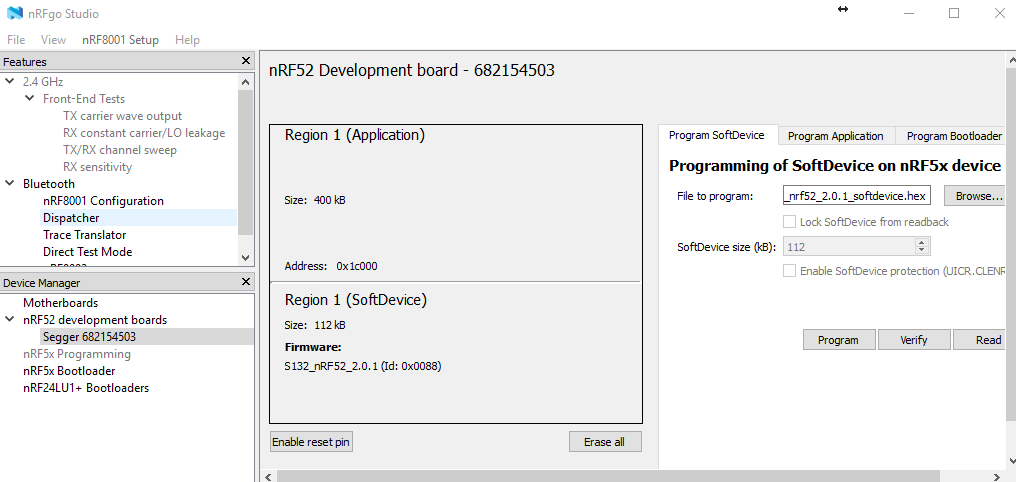Image resolution: width=1016 pixels, height=482 pixels.
Task: Open the Help menu
Action: pos(187,40)
